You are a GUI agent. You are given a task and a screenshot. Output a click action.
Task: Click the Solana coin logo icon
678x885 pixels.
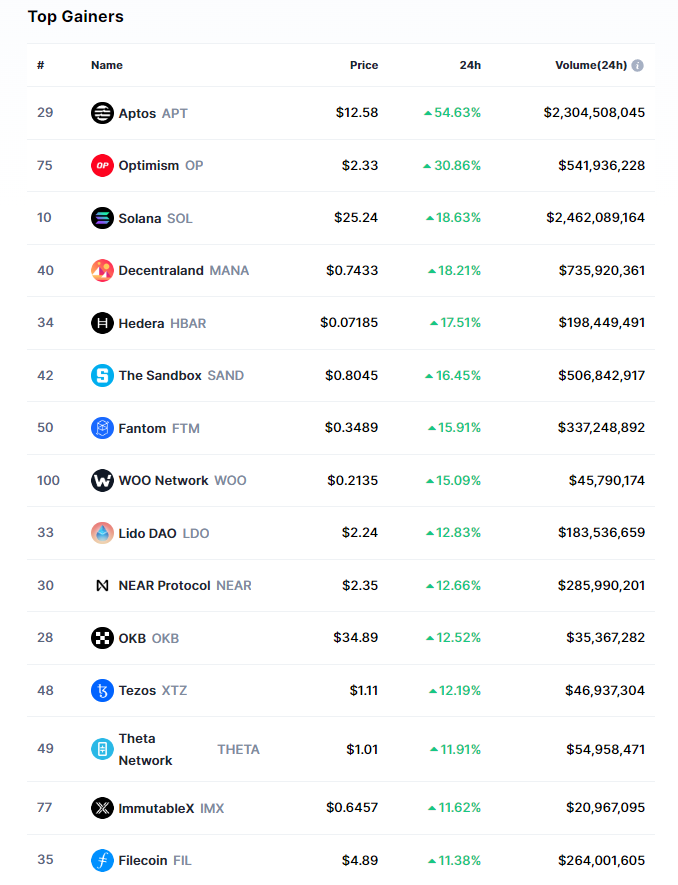(102, 218)
